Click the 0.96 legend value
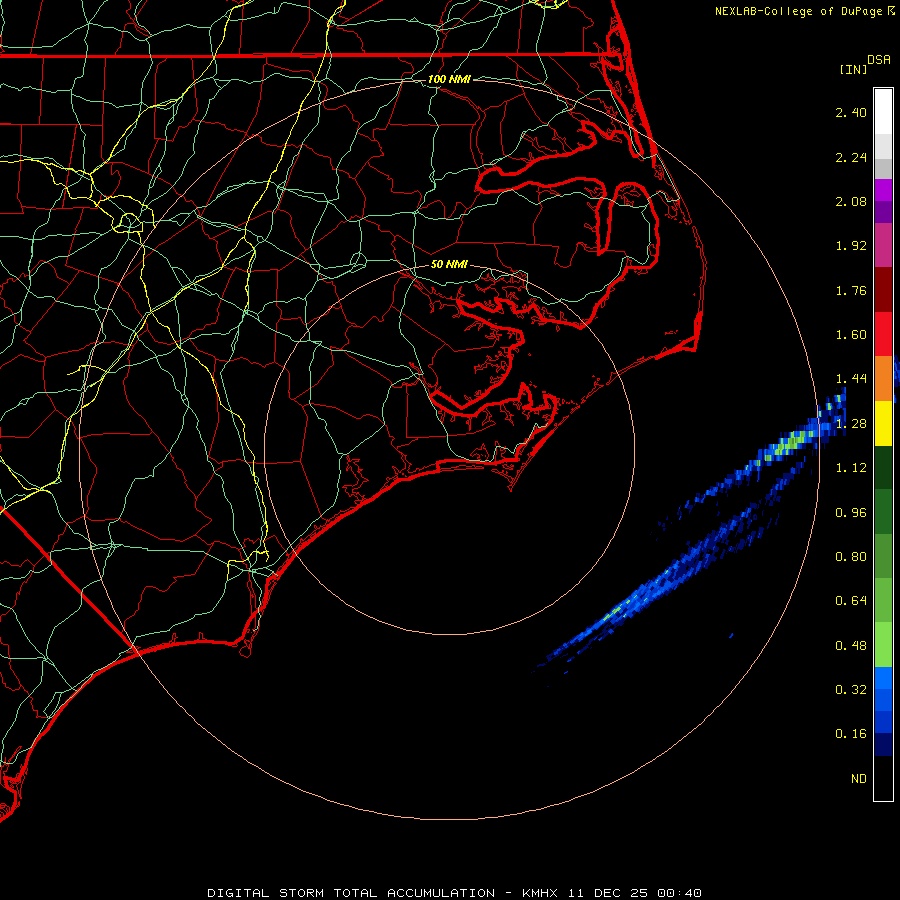 pos(851,513)
